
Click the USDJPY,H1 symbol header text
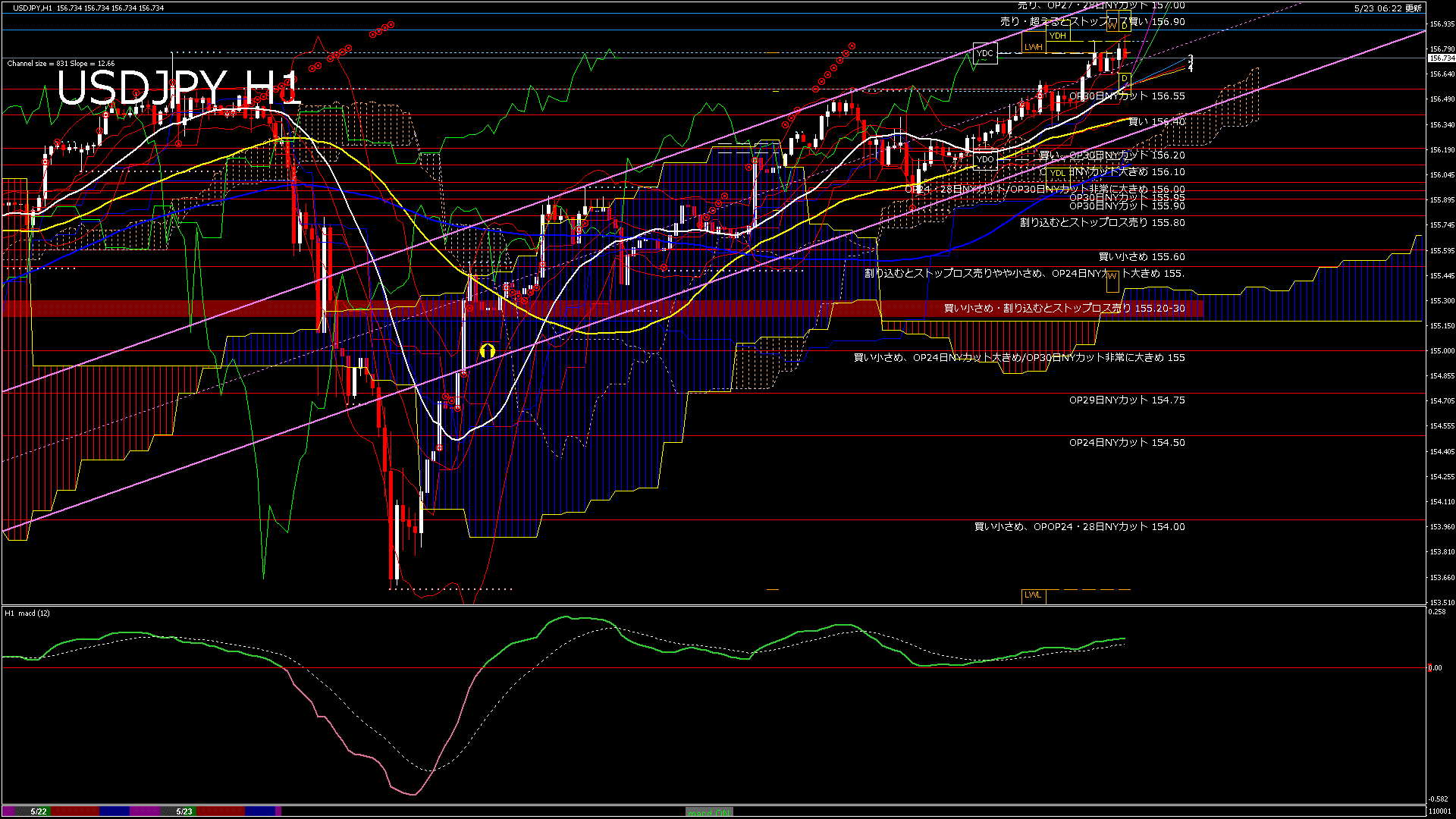click(x=33, y=8)
